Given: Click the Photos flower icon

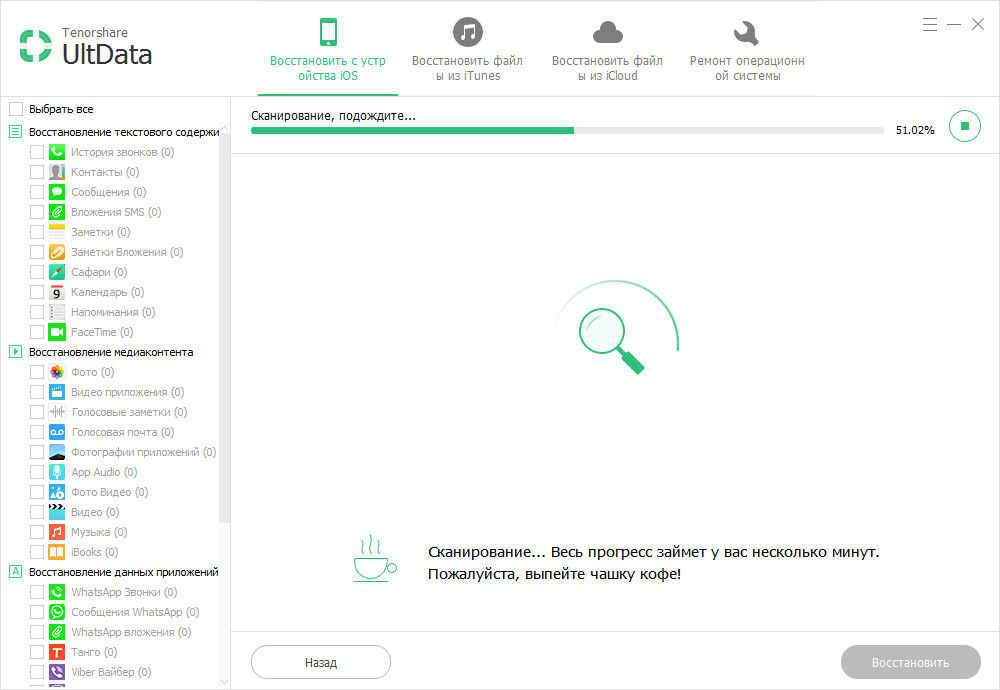Looking at the screenshot, I should [57, 372].
